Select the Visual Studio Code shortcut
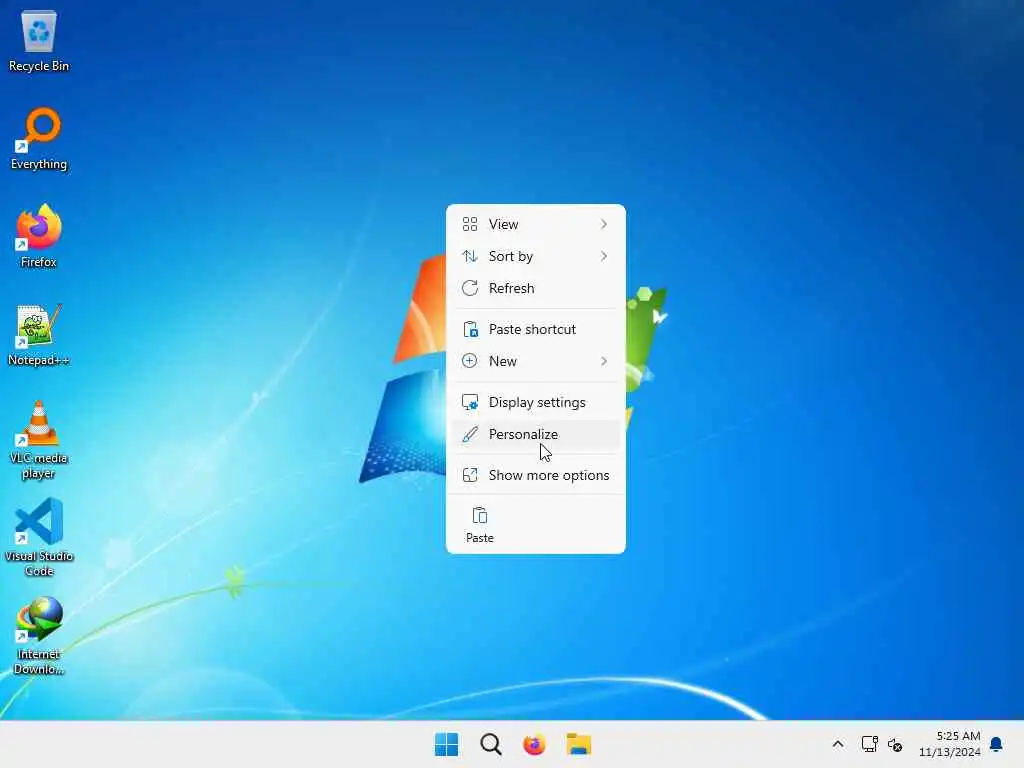Image resolution: width=1024 pixels, height=768 pixels. [x=39, y=537]
